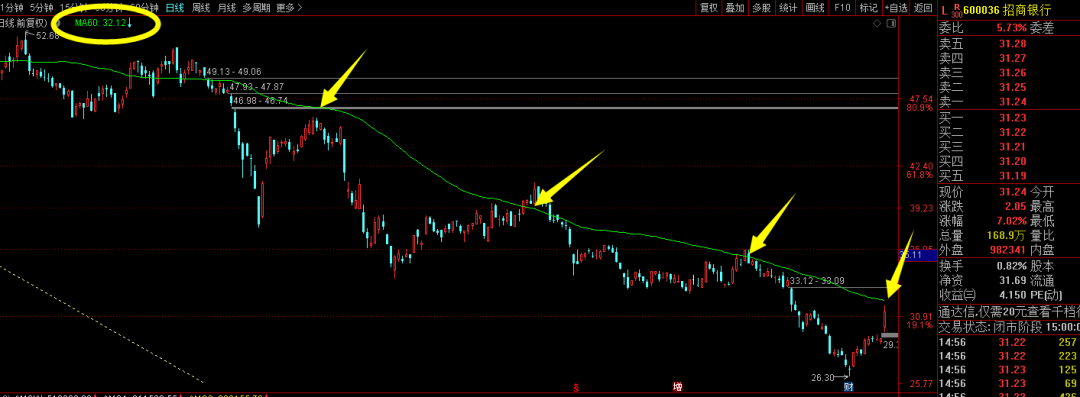Click the 统计 statistics button
This screenshot has height=397, width=1080.
[788, 8]
